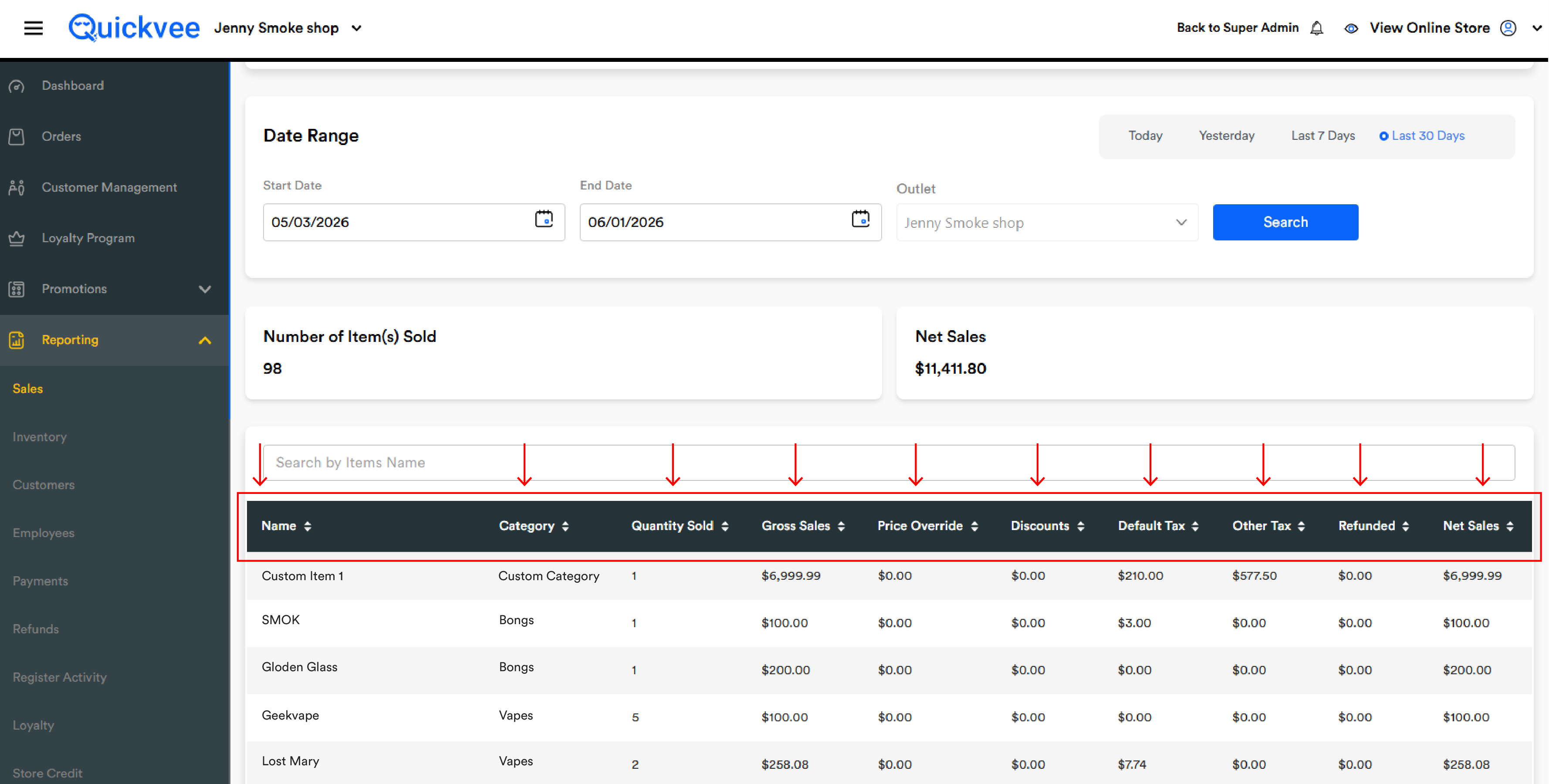Image resolution: width=1549 pixels, height=784 pixels.
Task: Click the End Date input field
Action: point(730,223)
